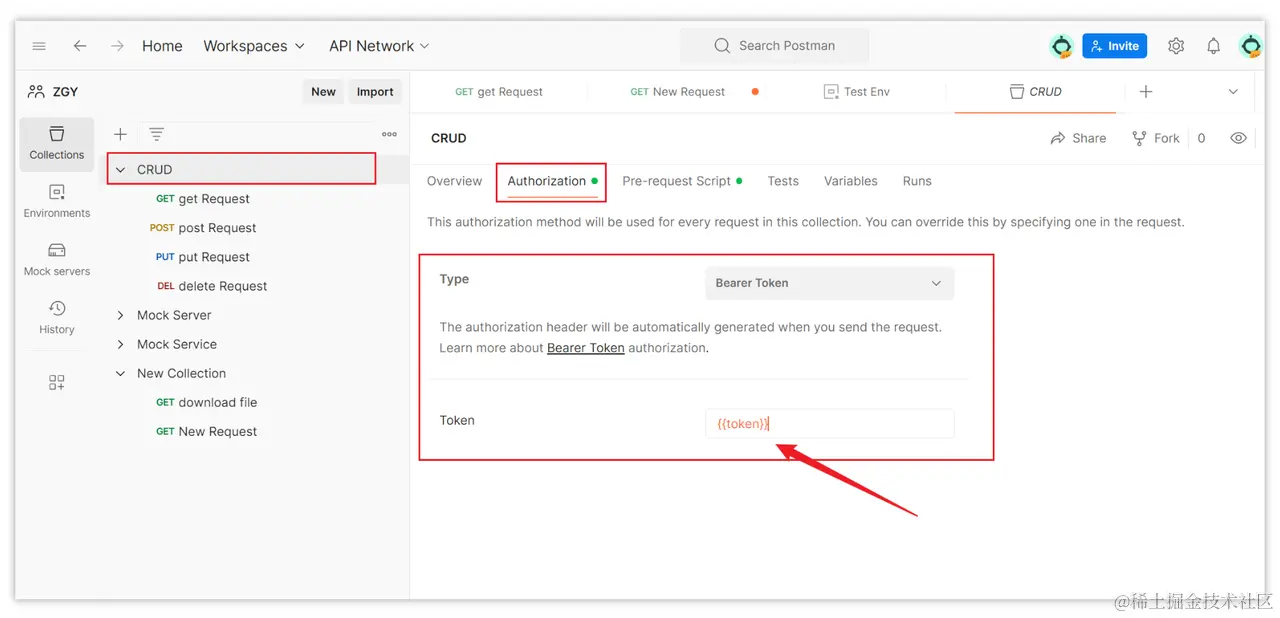Click the Import button
Image resolution: width=1280 pixels, height=618 pixels.
[x=375, y=91]
